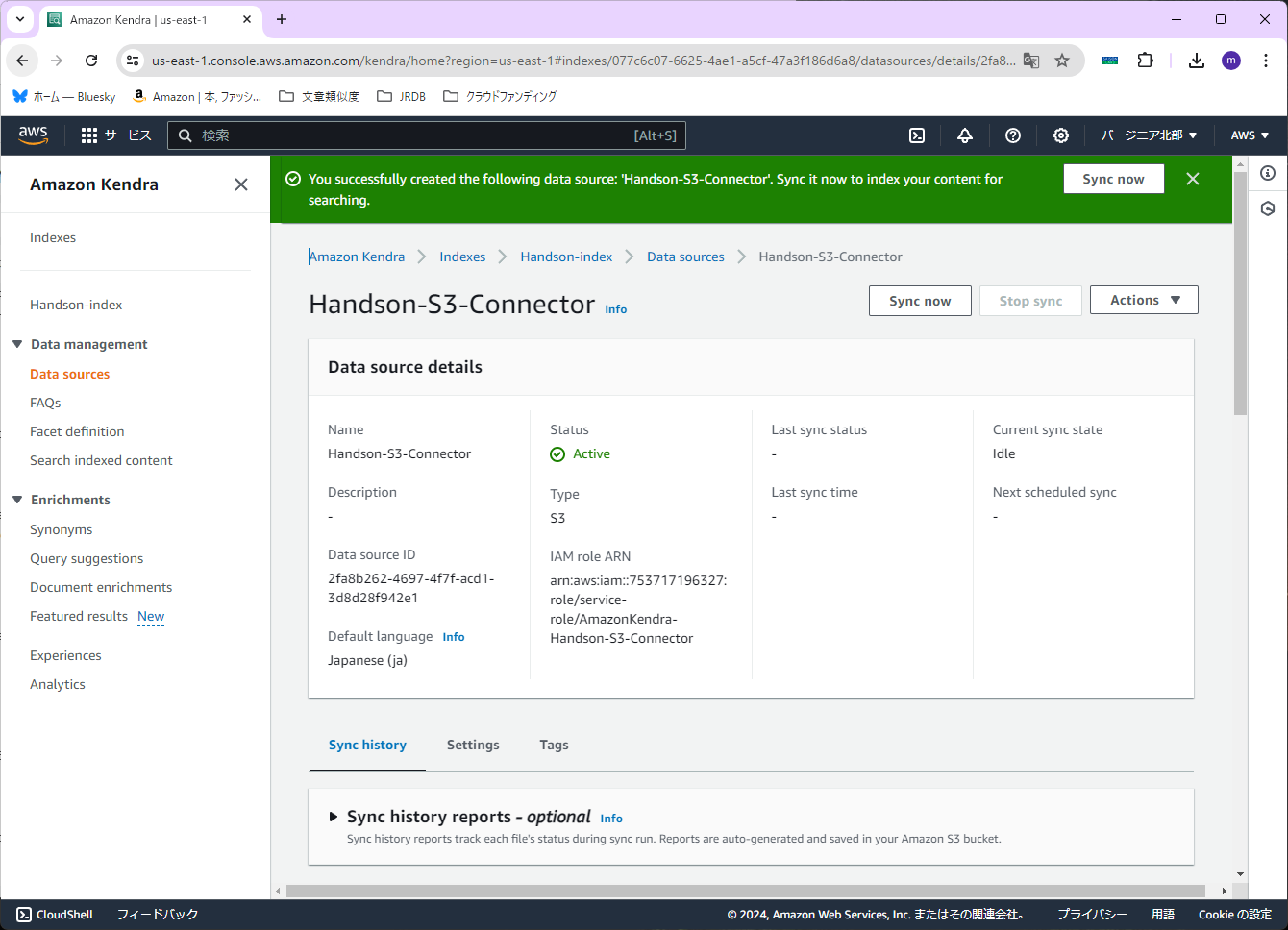Close the Amazon Kendra side navigation
This screenshot has height=930, width=1288.
(x=241, y=184)
